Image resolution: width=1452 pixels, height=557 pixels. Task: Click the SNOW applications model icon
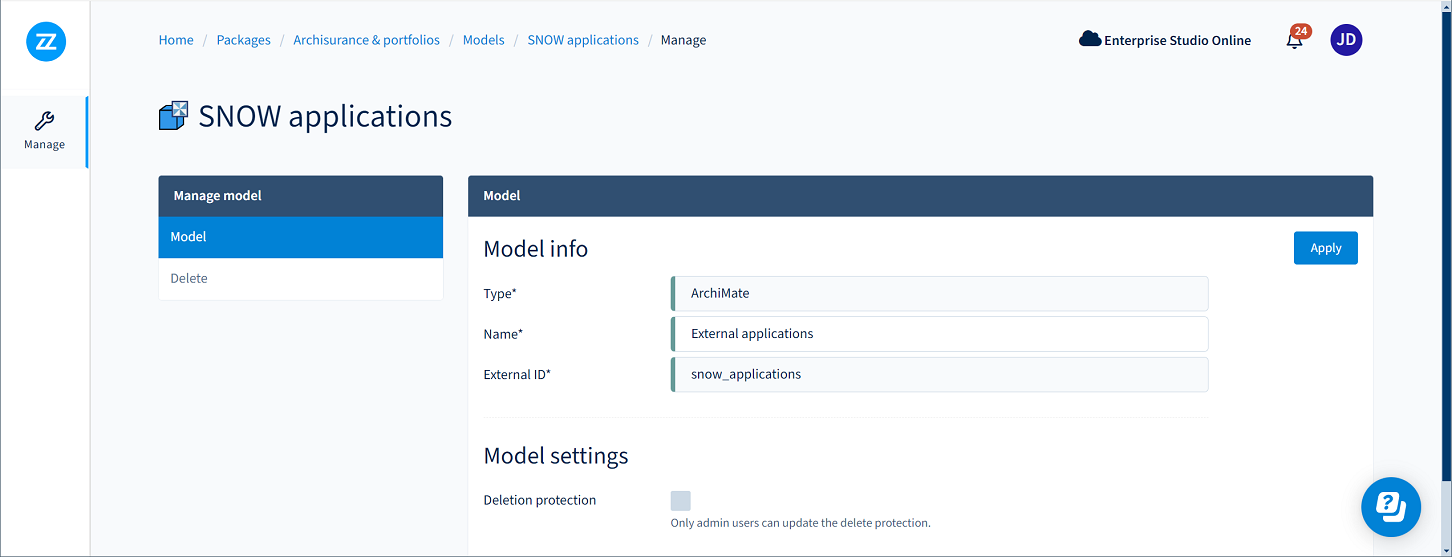tap(173, 116)
